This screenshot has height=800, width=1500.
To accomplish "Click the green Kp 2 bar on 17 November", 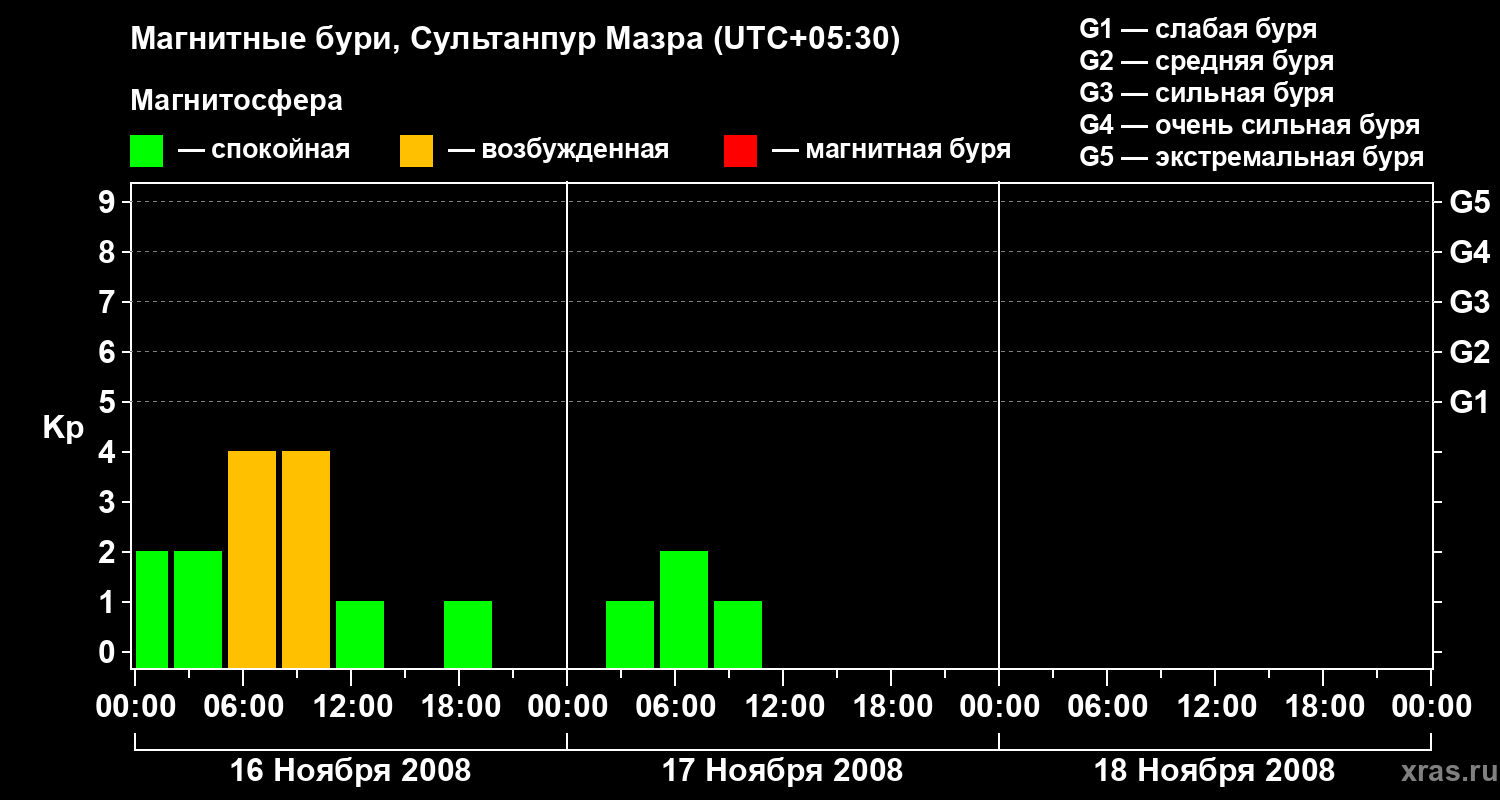I will pyautogui.click(x=684, y=609).
